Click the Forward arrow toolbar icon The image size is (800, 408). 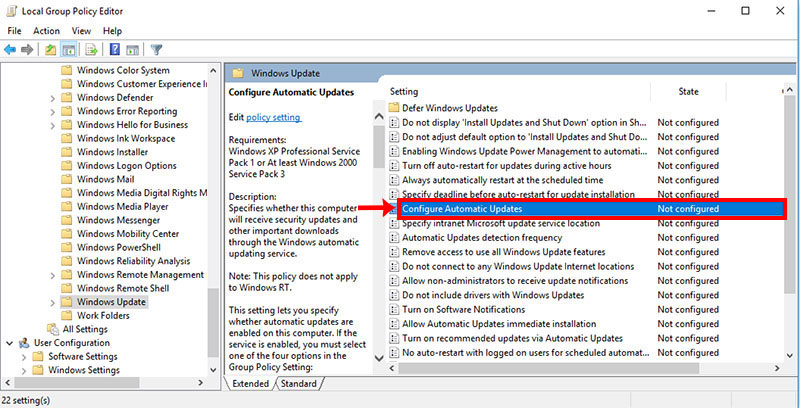coord(27,49)
